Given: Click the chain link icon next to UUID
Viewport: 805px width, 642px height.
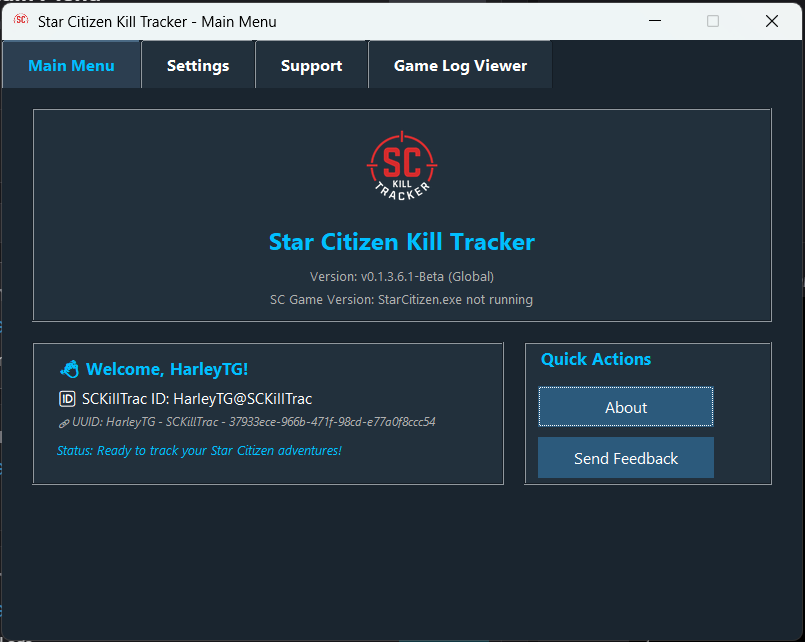Looking at the screenshot, I should pos(64,424).
